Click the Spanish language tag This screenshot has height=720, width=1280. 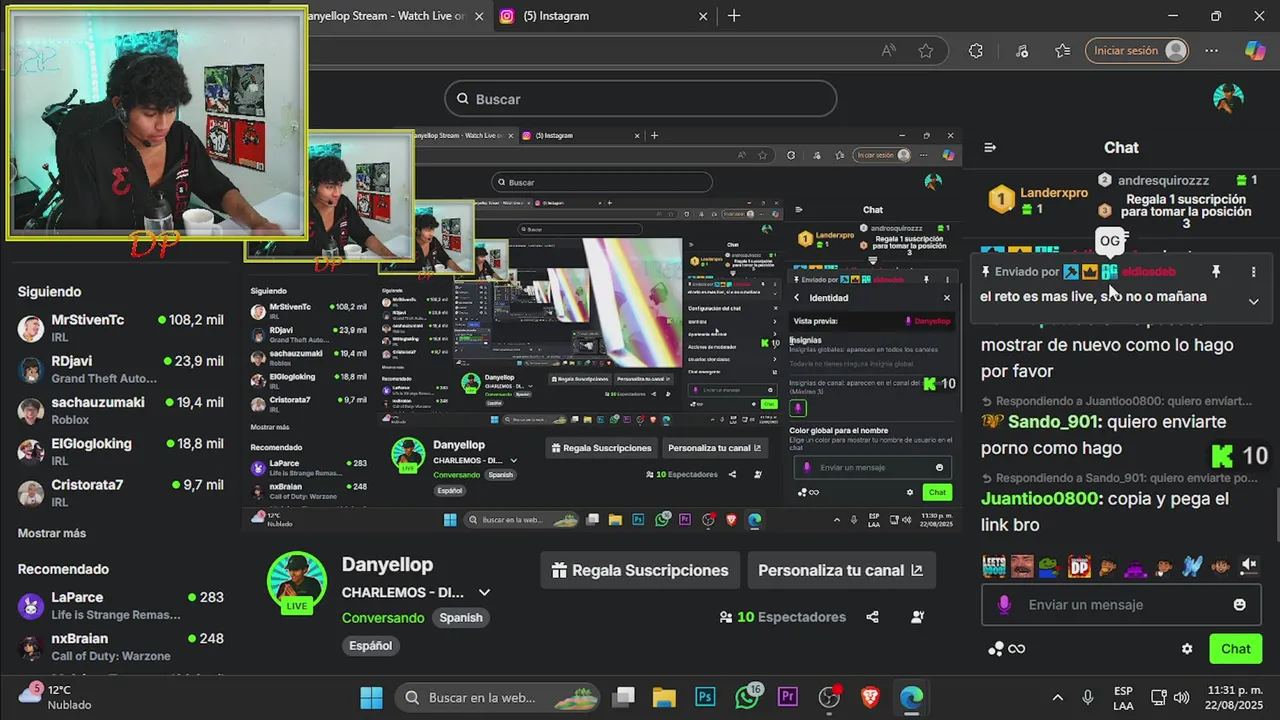(461, 618)
